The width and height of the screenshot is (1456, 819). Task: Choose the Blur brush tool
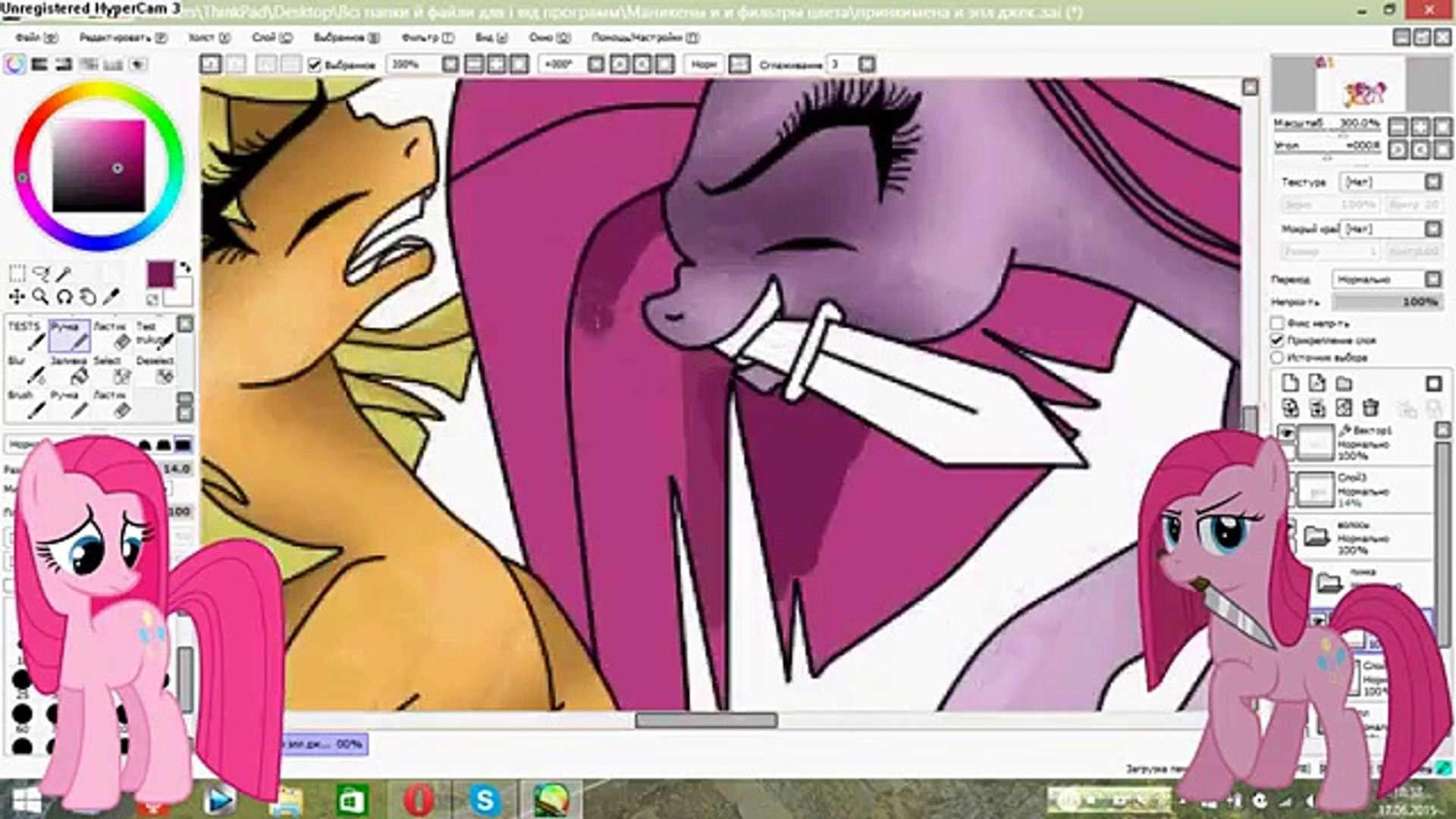[27, 371]
